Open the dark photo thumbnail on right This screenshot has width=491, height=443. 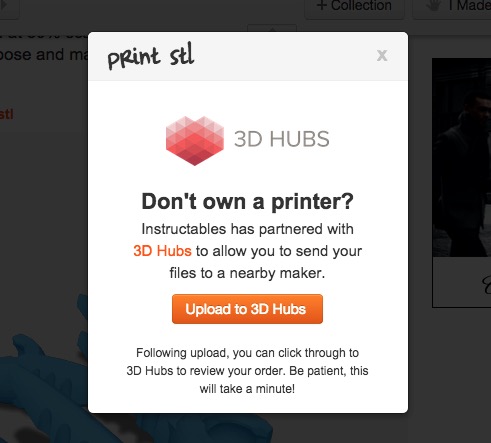coord(462,157)
